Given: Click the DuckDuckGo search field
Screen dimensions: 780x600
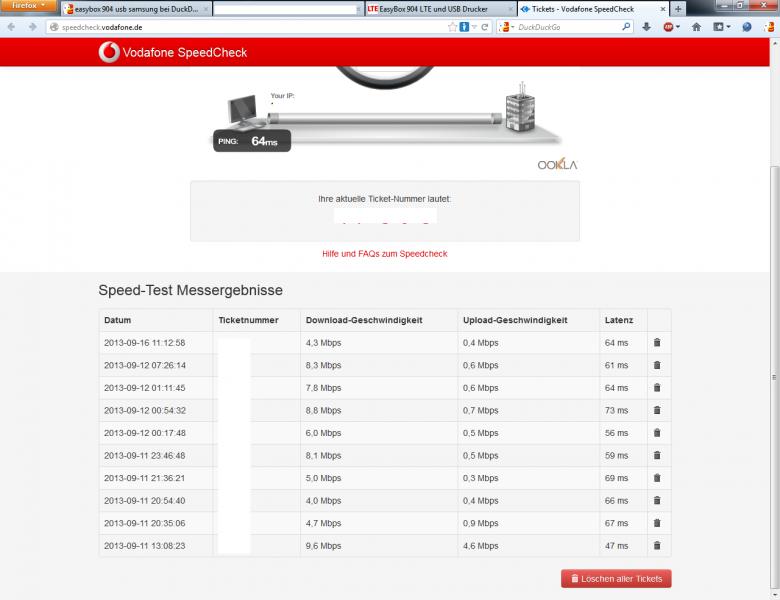Looking at the screenshot, I should tap(569, 27).
